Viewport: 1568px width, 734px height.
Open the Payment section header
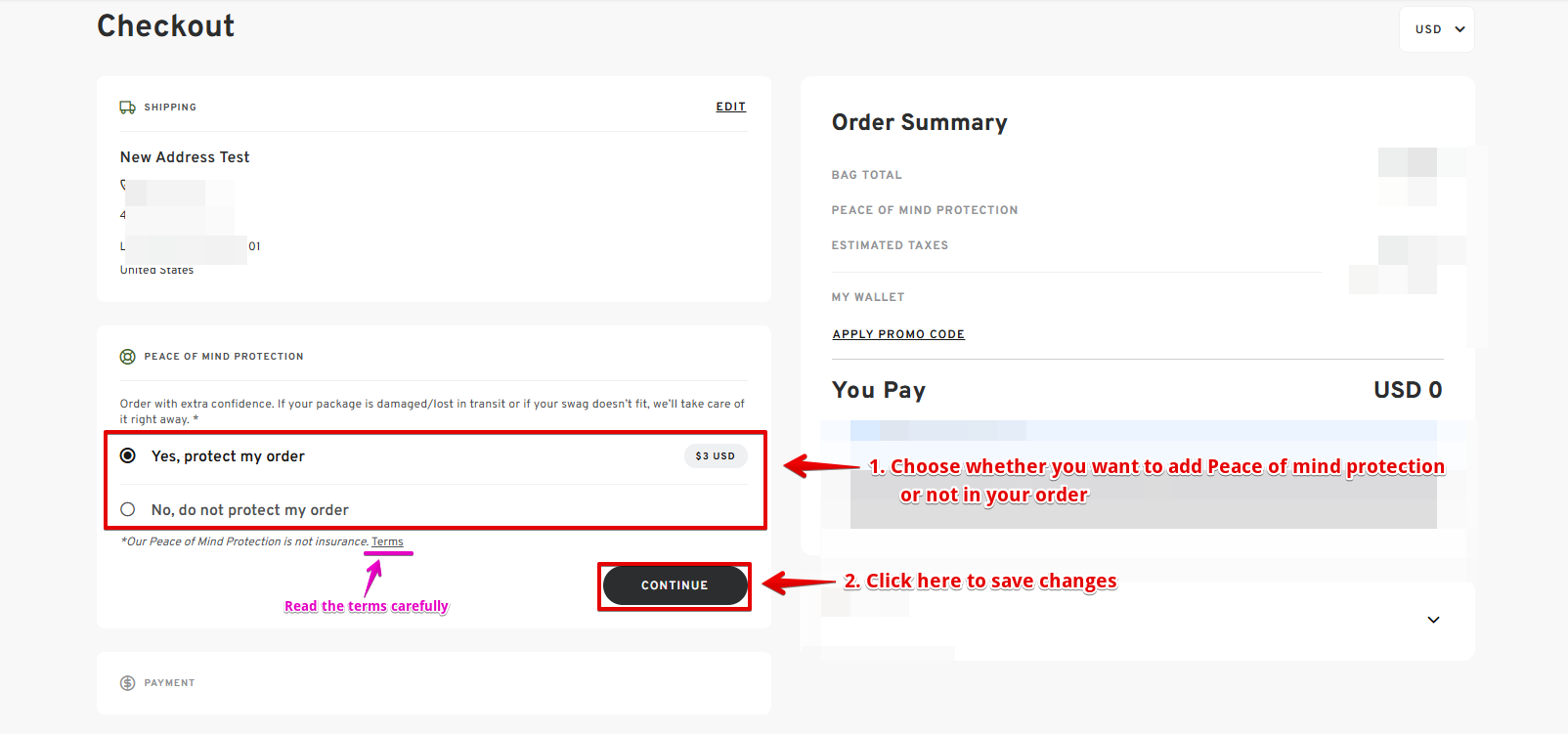click(x=169, y=683)
